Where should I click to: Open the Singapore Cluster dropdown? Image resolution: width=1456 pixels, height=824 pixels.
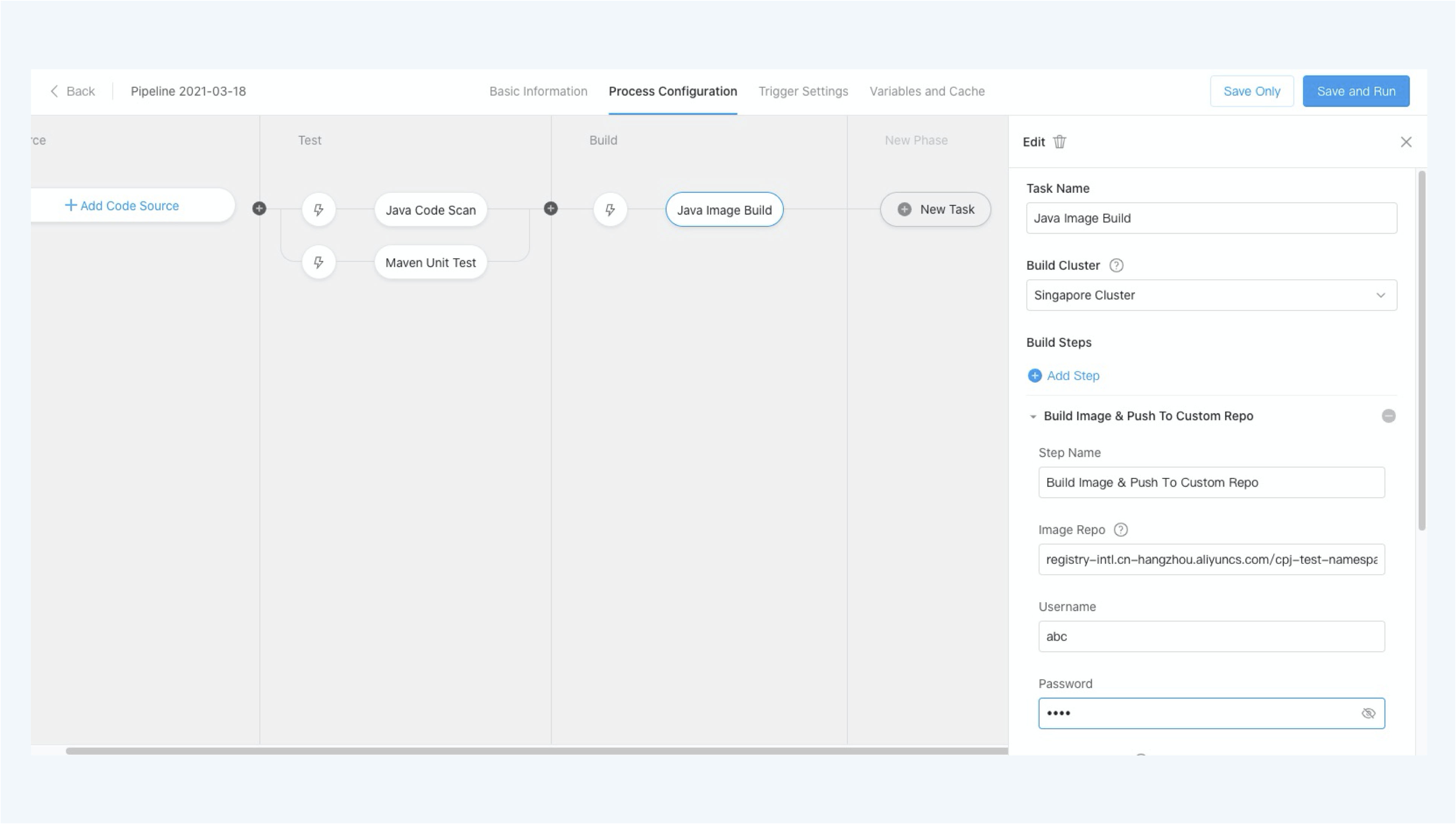(x=1211, y=295)
